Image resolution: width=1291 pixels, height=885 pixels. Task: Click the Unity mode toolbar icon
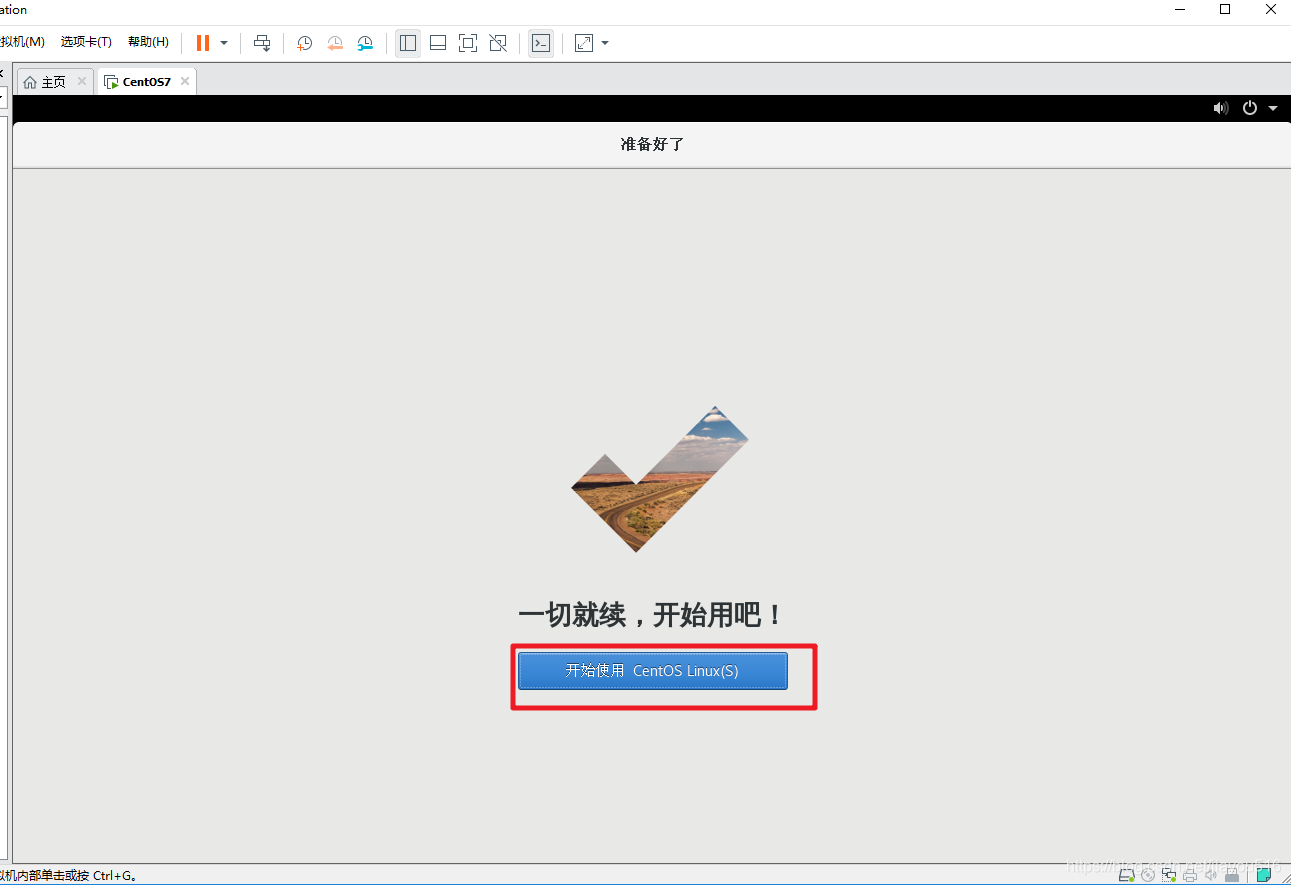498,43
